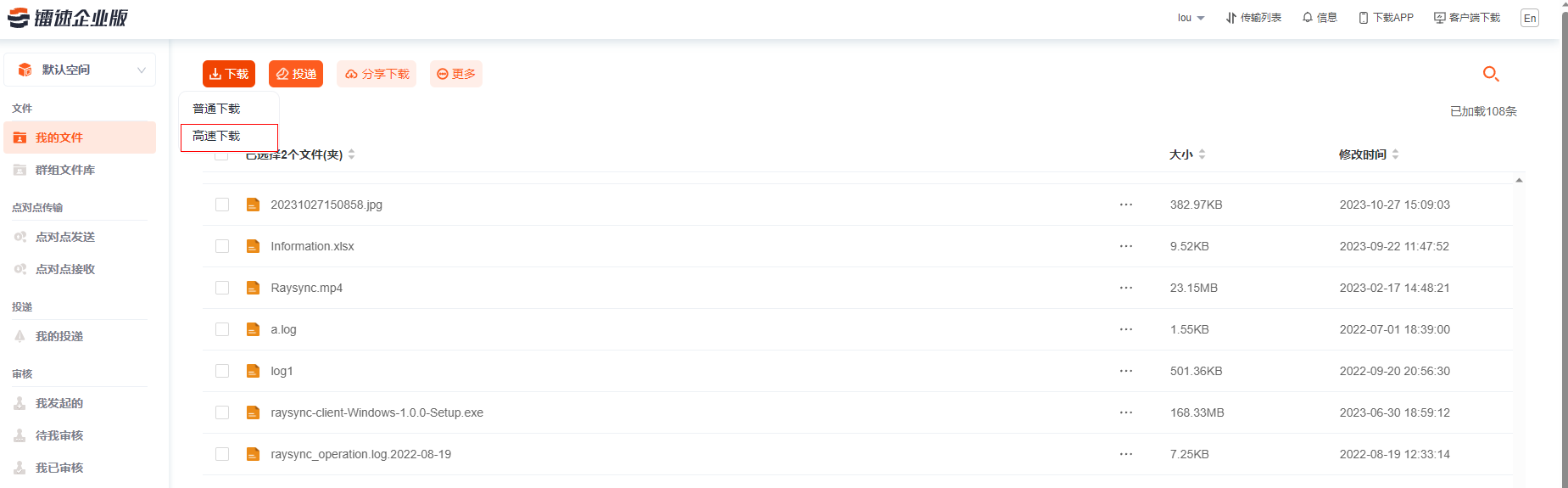Open more options for Raysync.mp4

click(x=1125, y=288)
